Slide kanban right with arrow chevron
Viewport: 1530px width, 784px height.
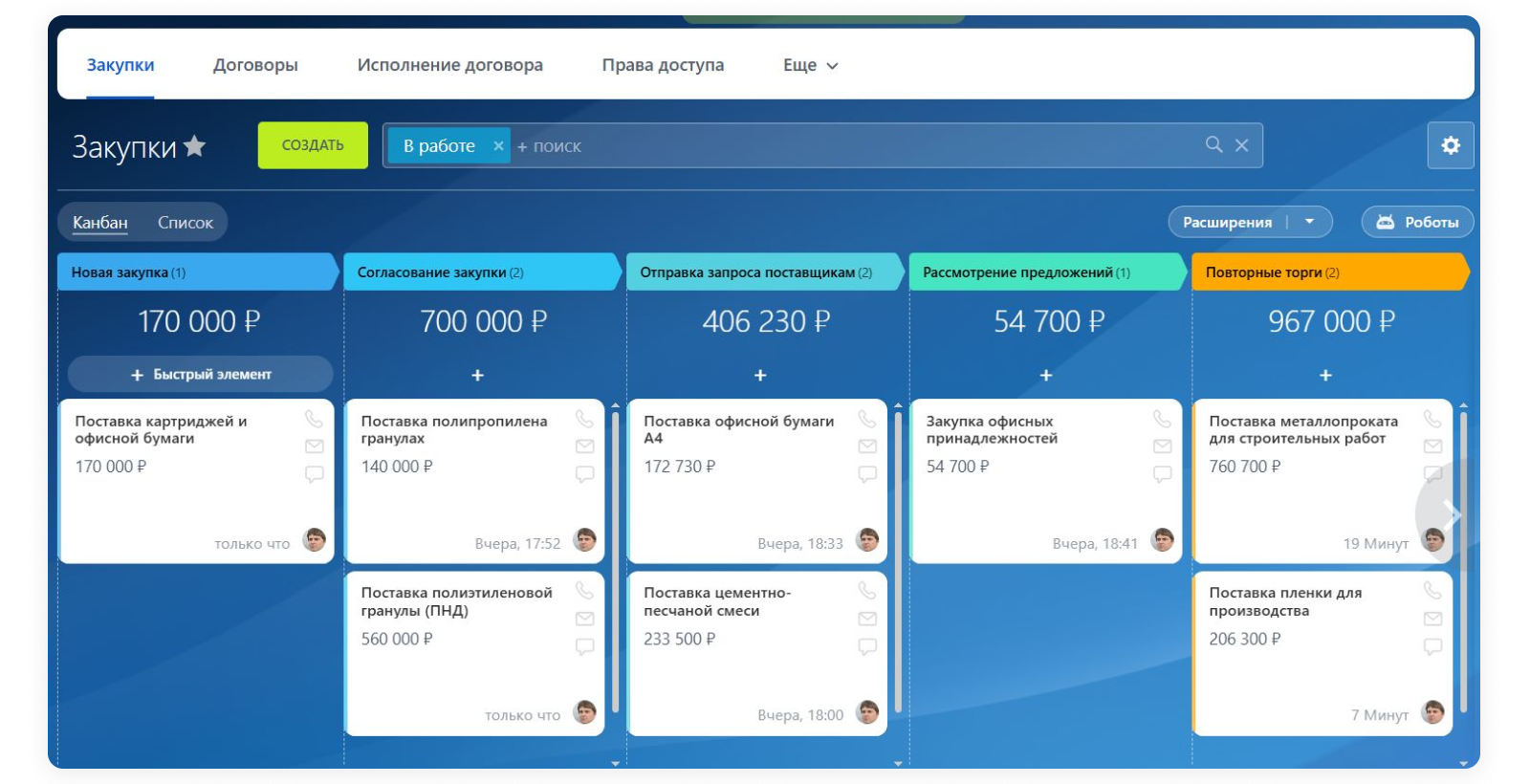click(x=1452, y=514)
